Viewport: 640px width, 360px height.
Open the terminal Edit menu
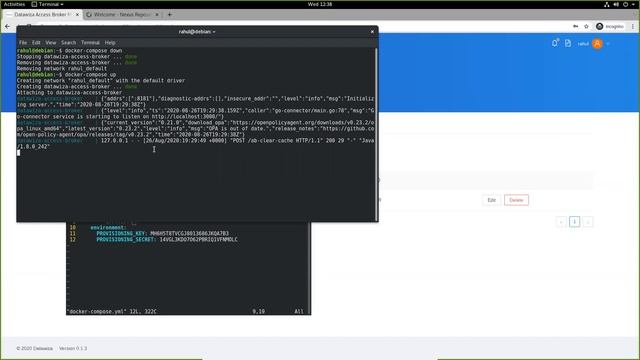pos(36,42)
